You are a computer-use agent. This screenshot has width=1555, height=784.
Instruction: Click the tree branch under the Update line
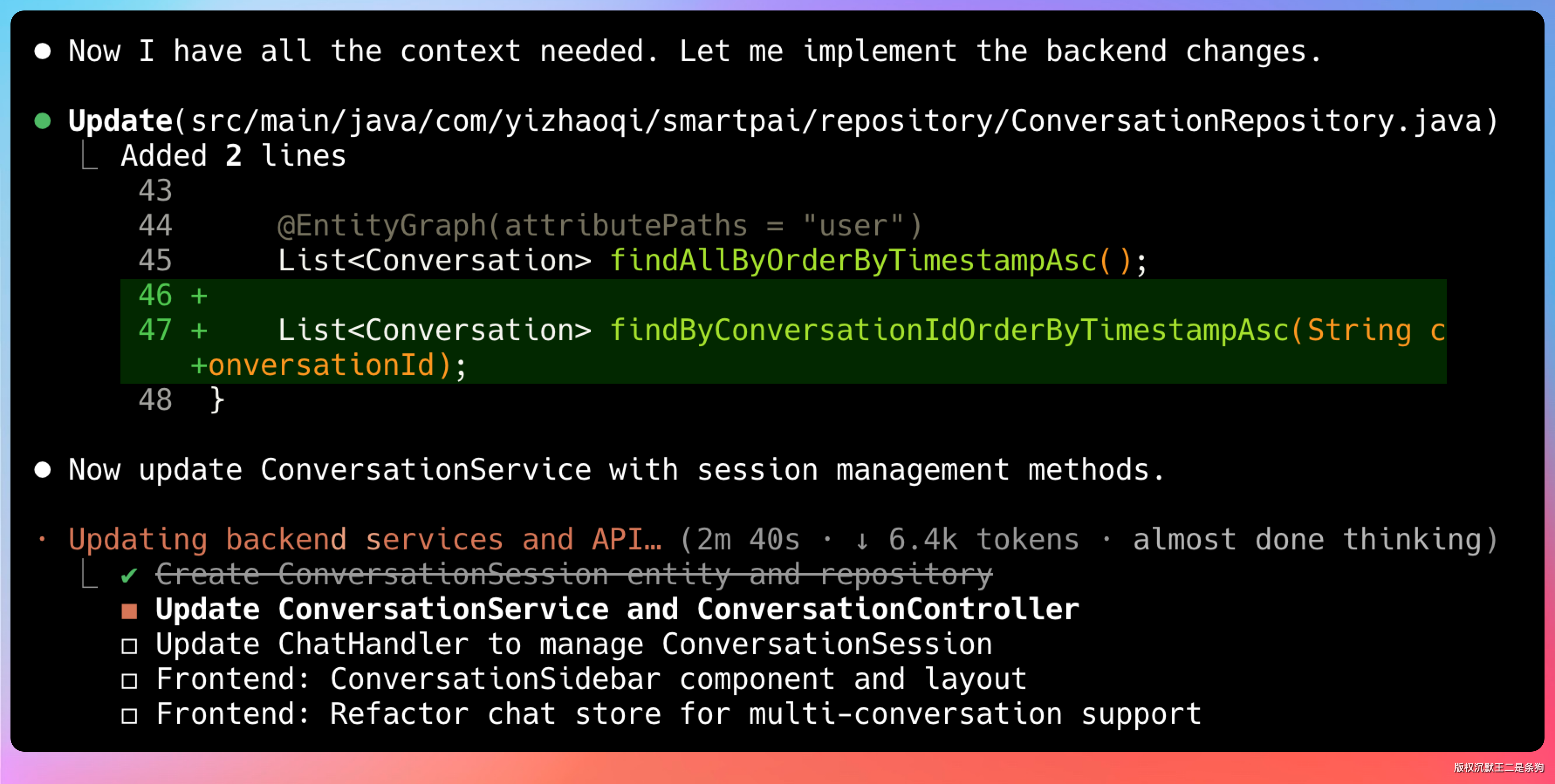(89, 157)
